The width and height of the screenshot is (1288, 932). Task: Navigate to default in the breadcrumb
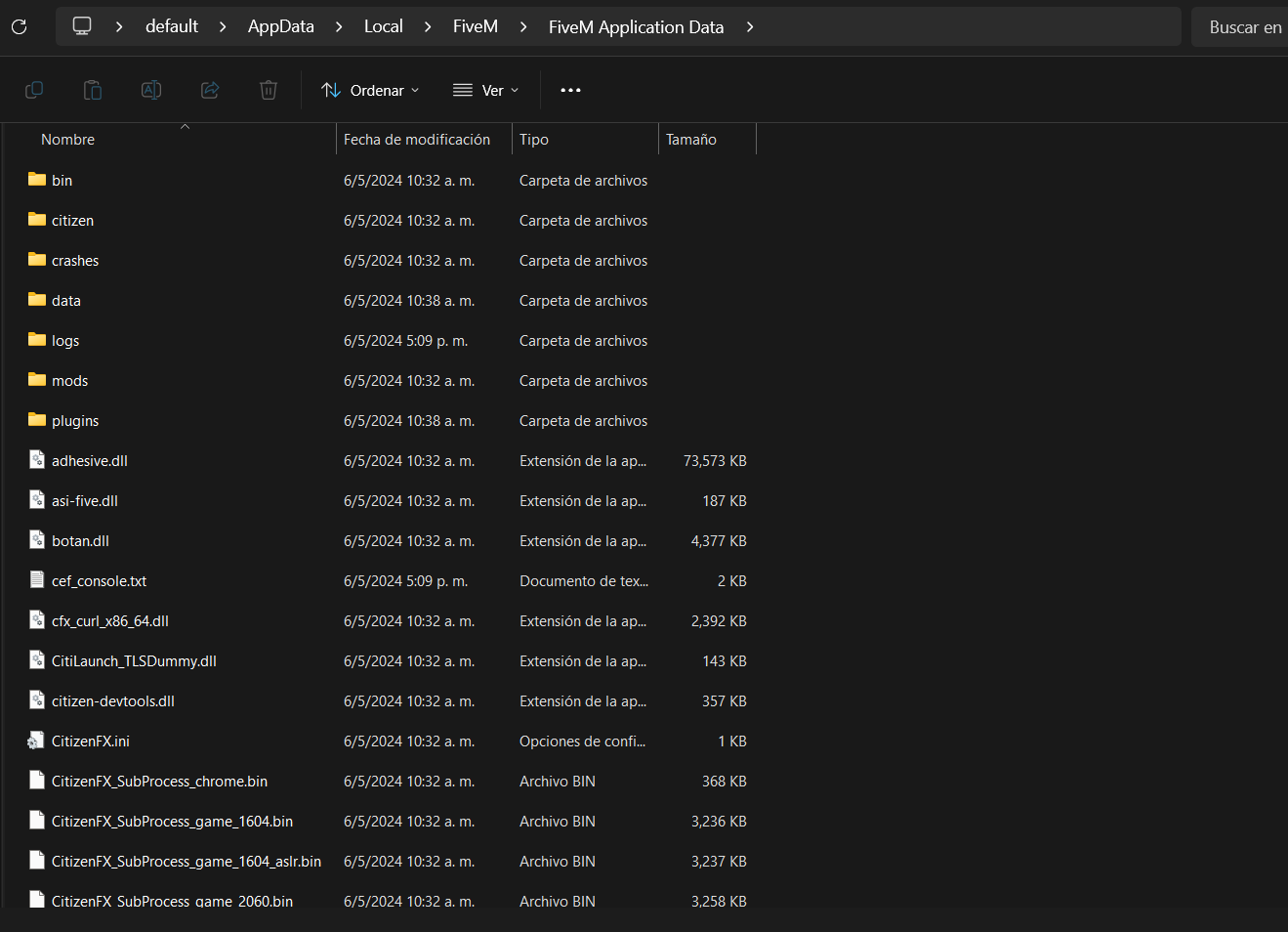(172, 26)
